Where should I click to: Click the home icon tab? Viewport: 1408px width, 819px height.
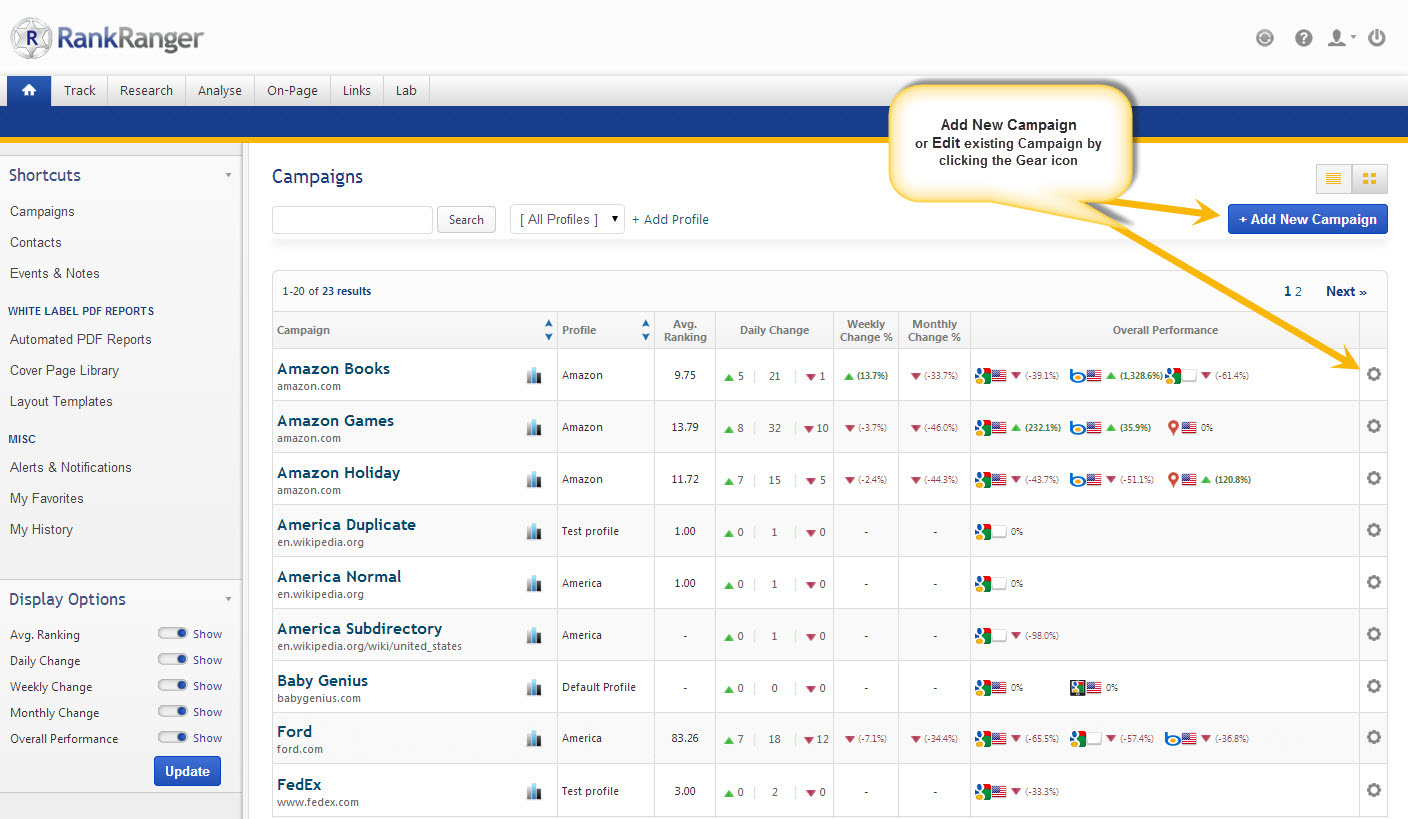point(29,90)
